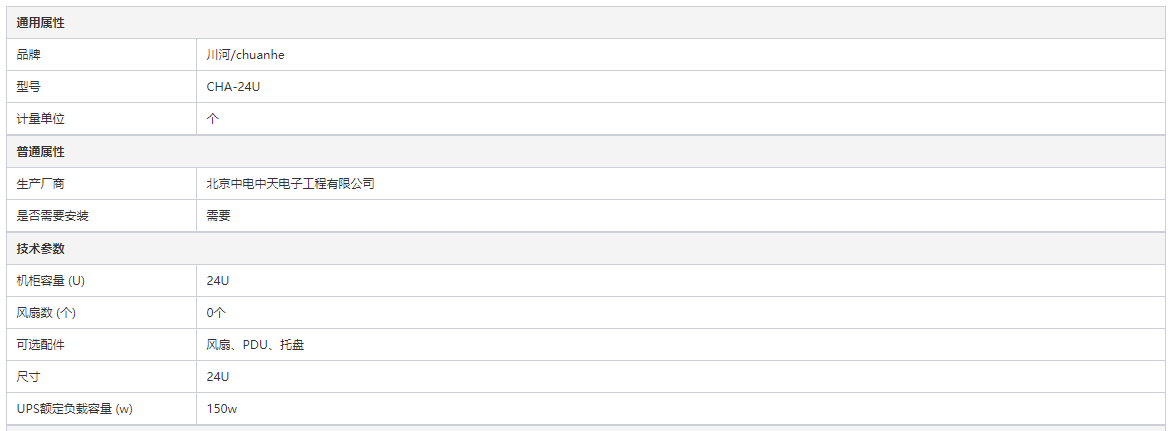Click the 普通属性 section header
The image size is (1173, 431).
(x=41, y=152)
